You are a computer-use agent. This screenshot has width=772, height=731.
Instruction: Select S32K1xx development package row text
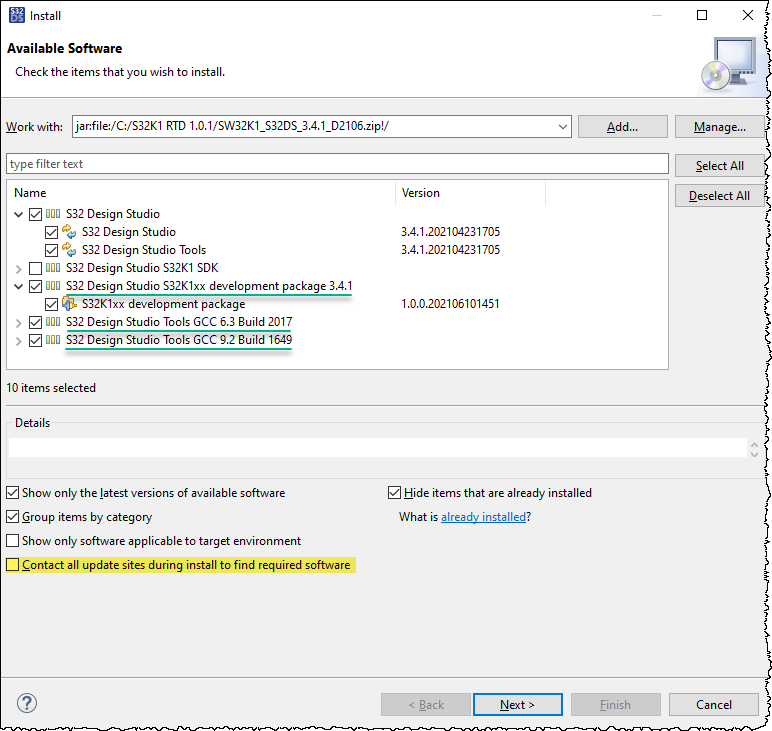tap(163, 304)
